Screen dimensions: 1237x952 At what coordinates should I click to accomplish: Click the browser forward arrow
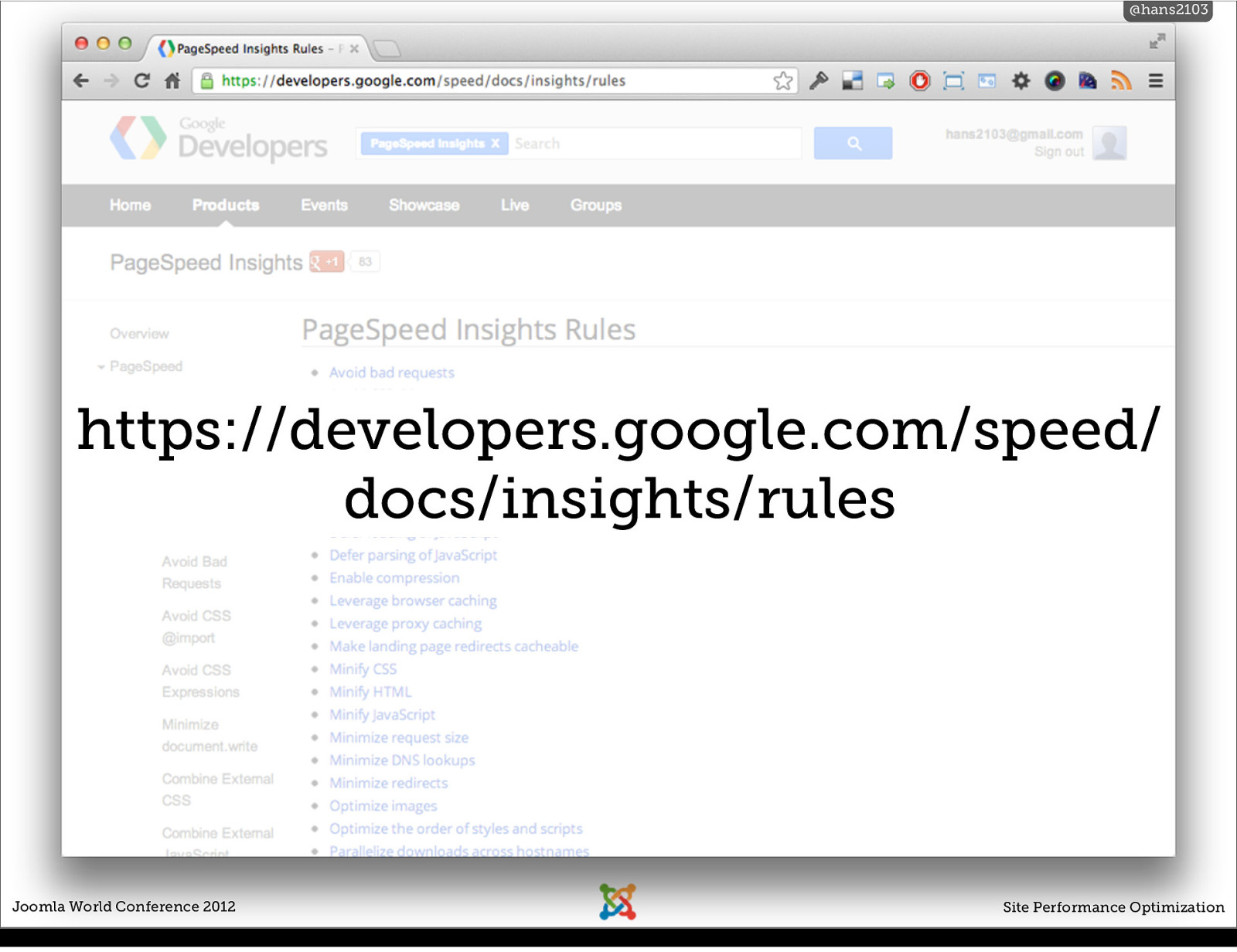111,80
